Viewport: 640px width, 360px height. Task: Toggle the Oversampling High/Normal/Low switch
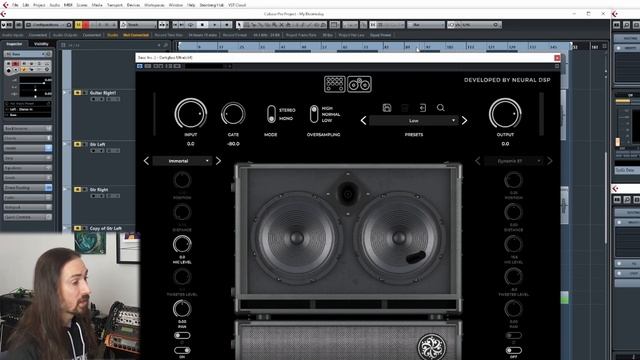(314, 114)
